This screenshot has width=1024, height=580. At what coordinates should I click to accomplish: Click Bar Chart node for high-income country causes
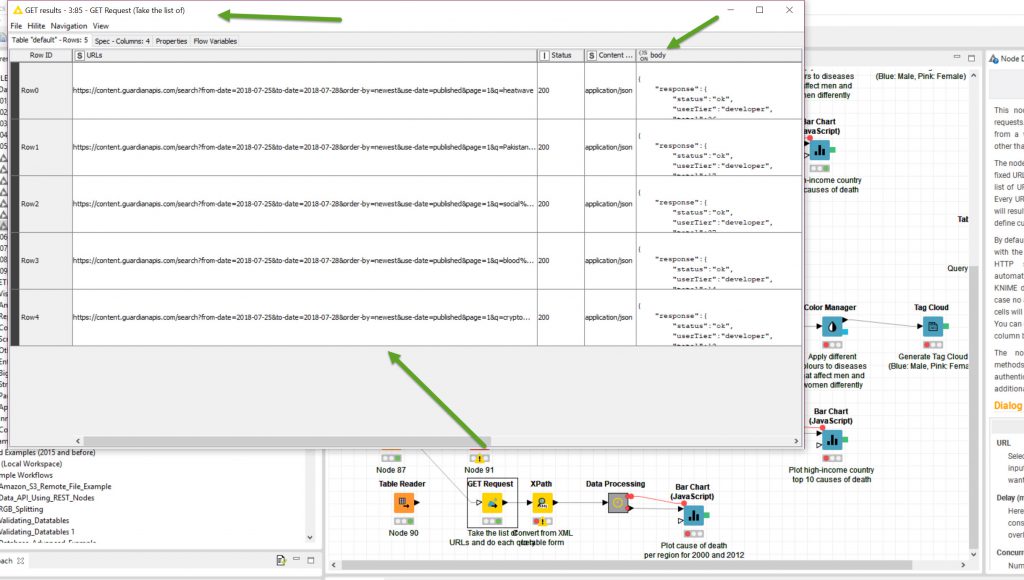coord(830,439)
